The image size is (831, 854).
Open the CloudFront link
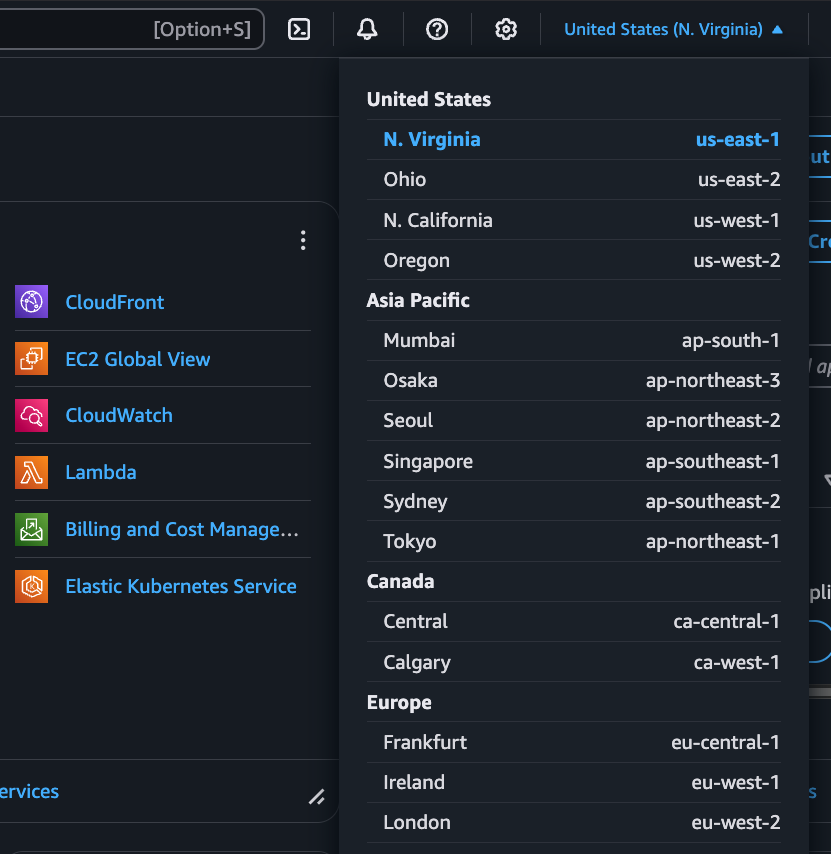point(114,302)
